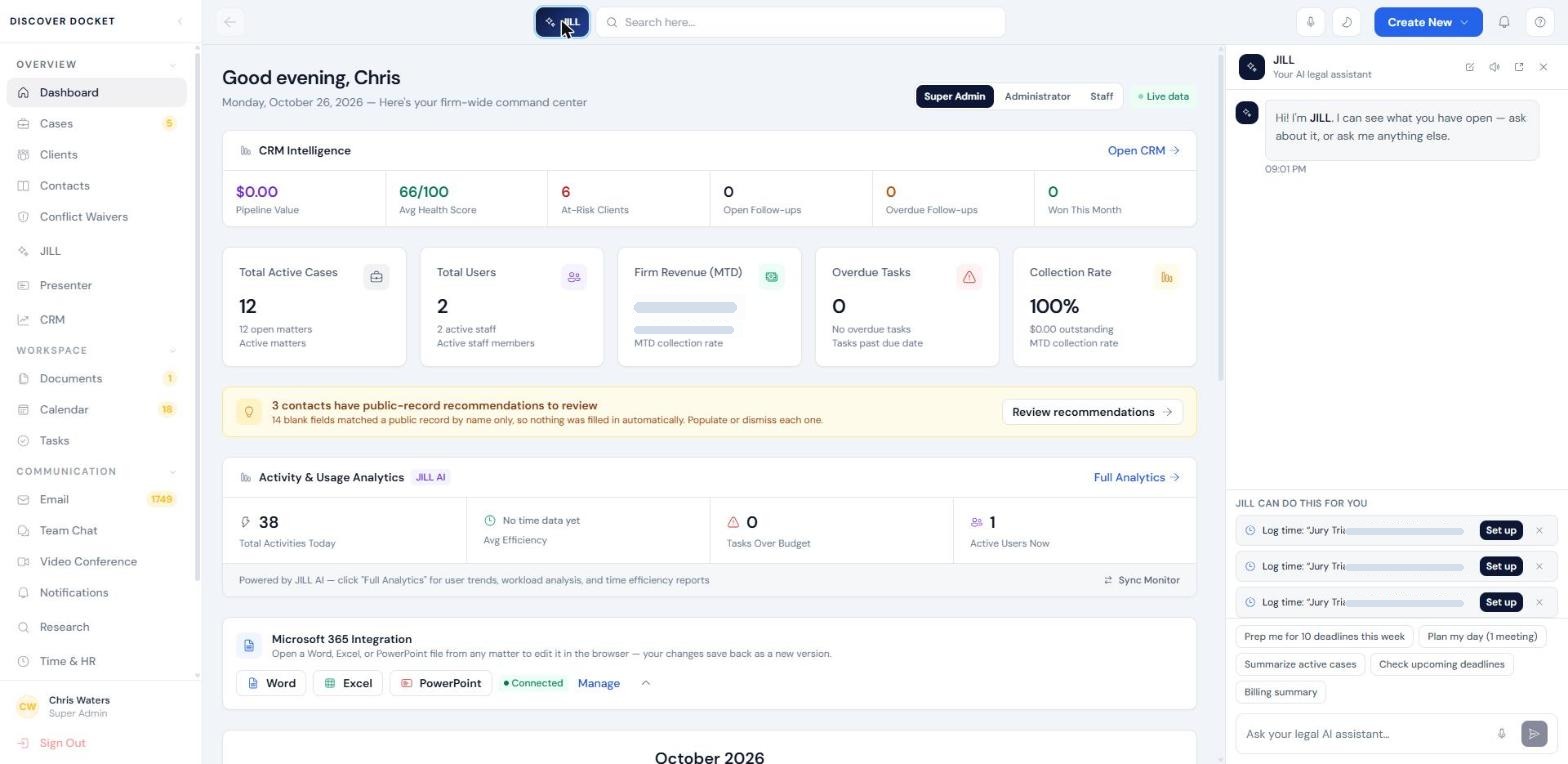
Task: Switch view to Super Admin role
Action: click(954, 97)
